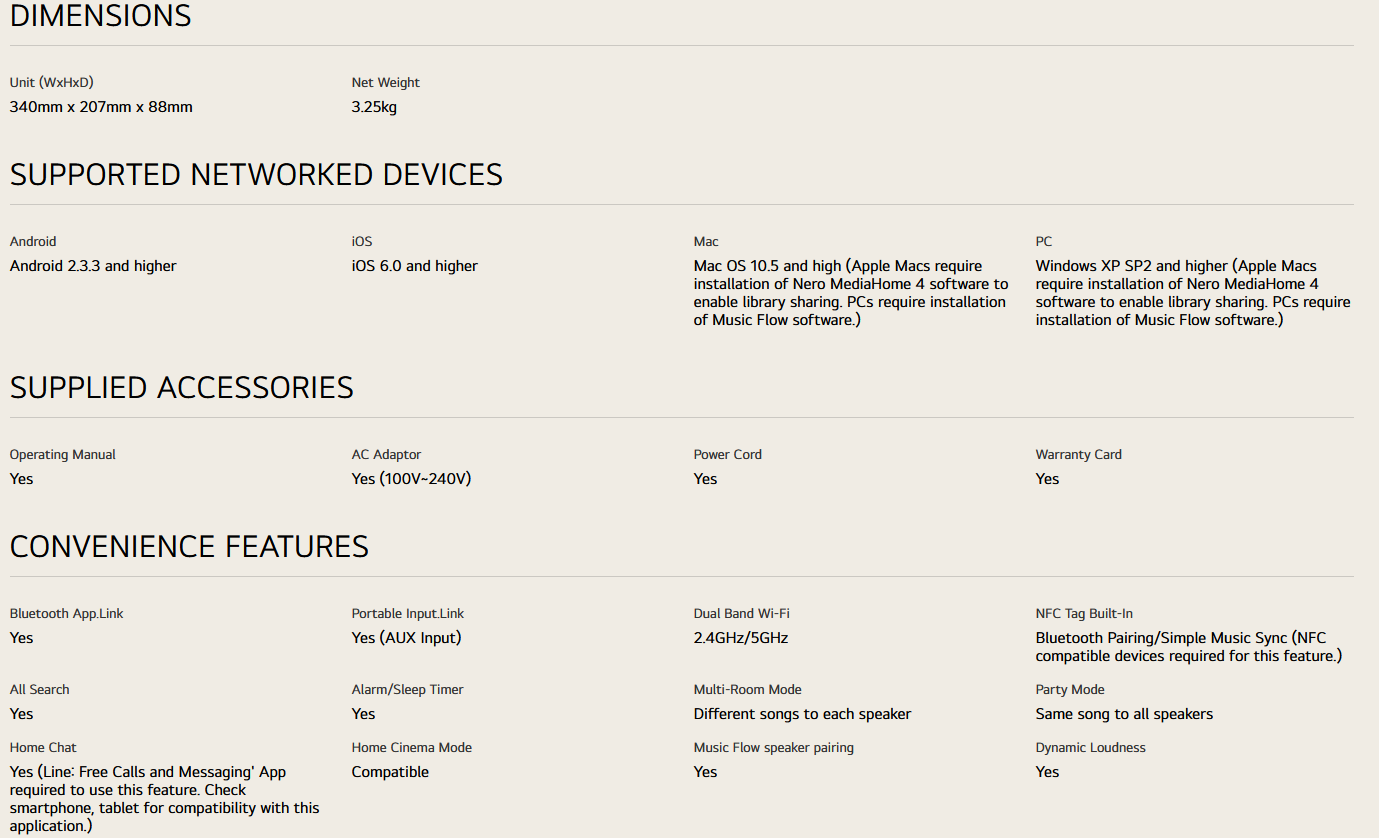Select the 340mm x 207mm x 88mm value
Screen dimensions: 1379x838
tap(101, 107)
